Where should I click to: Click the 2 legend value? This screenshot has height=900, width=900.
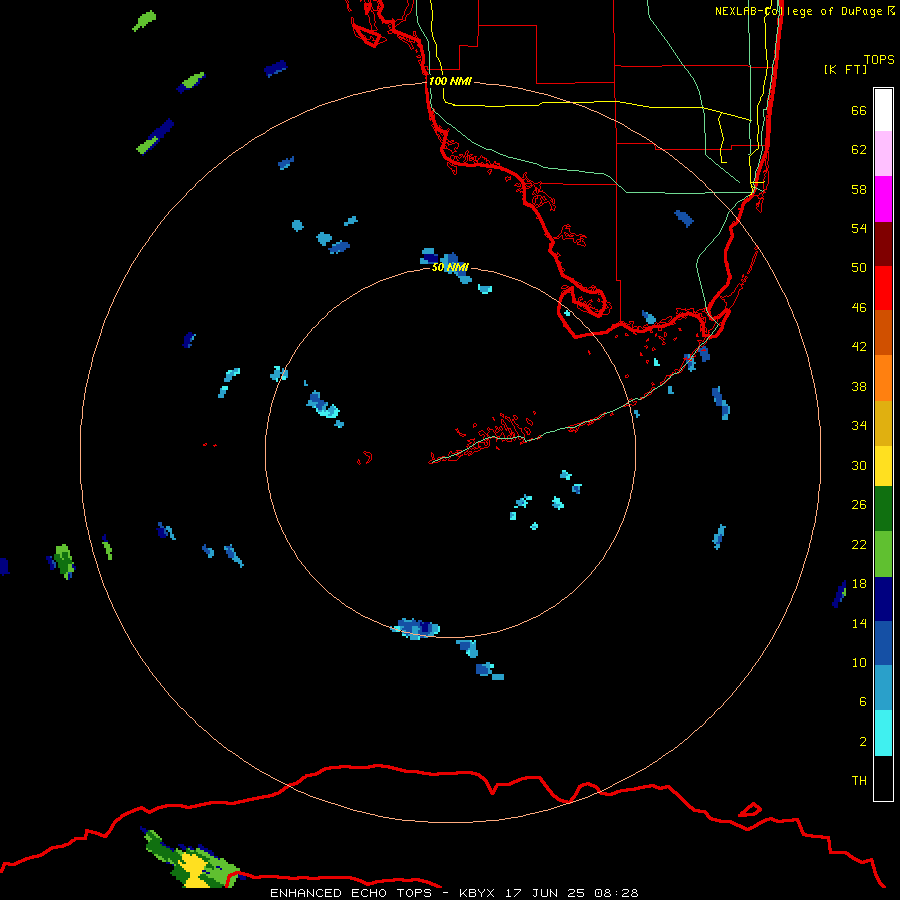click(863, 741)
